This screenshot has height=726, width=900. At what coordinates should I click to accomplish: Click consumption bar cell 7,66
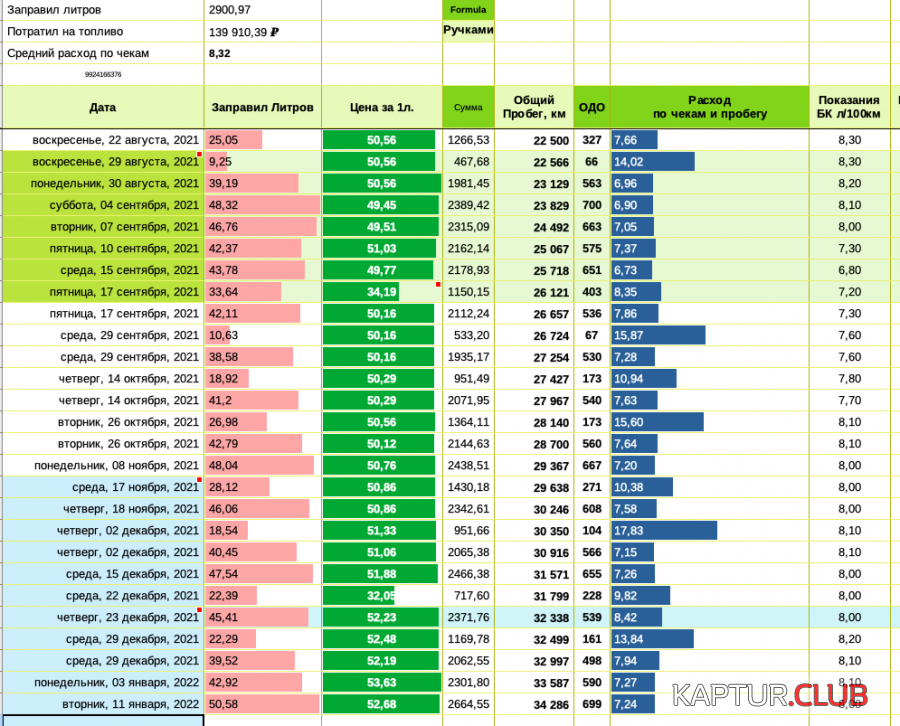(710, 140)
